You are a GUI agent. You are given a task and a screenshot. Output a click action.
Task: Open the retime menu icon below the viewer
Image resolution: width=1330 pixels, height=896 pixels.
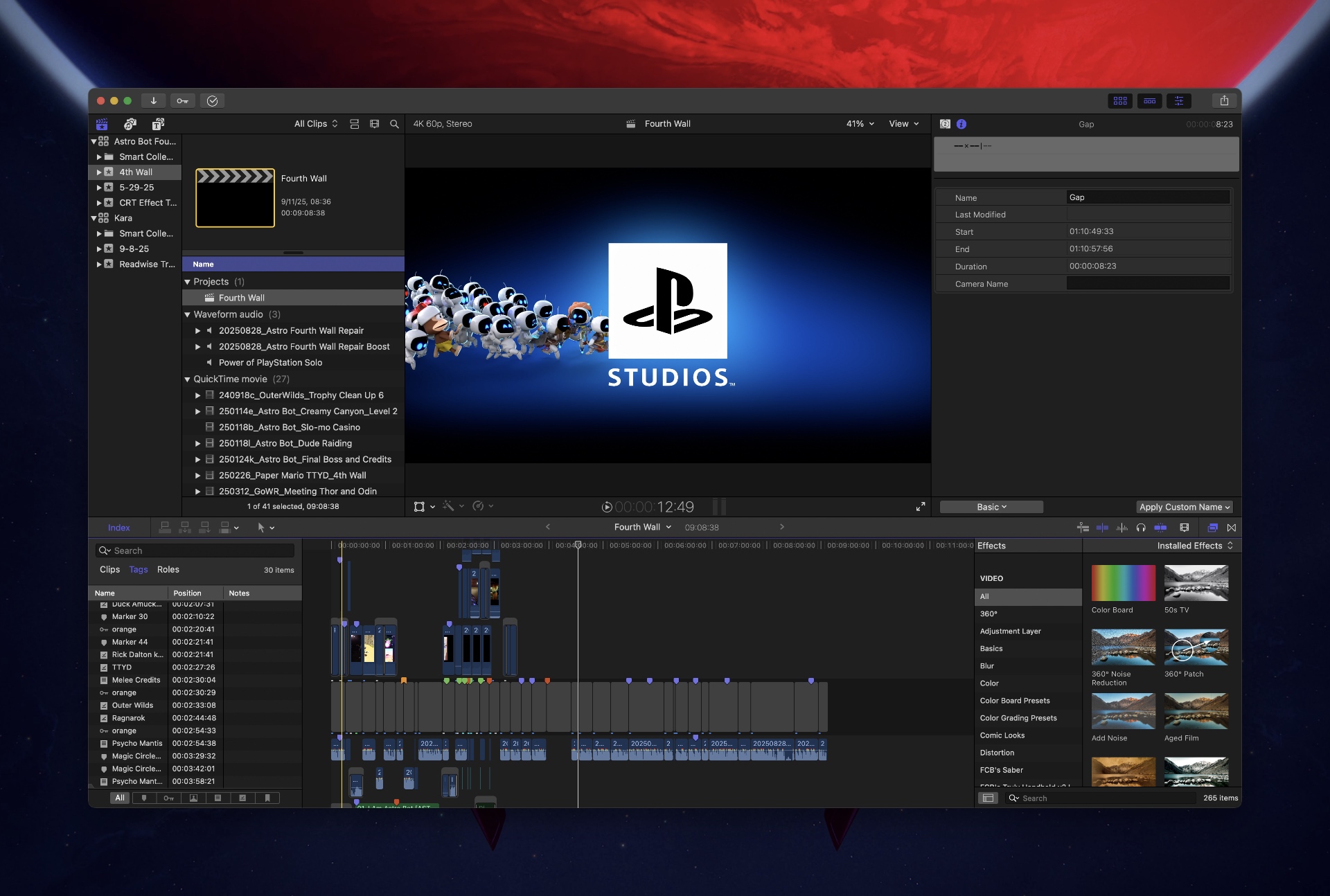(478, 506)
